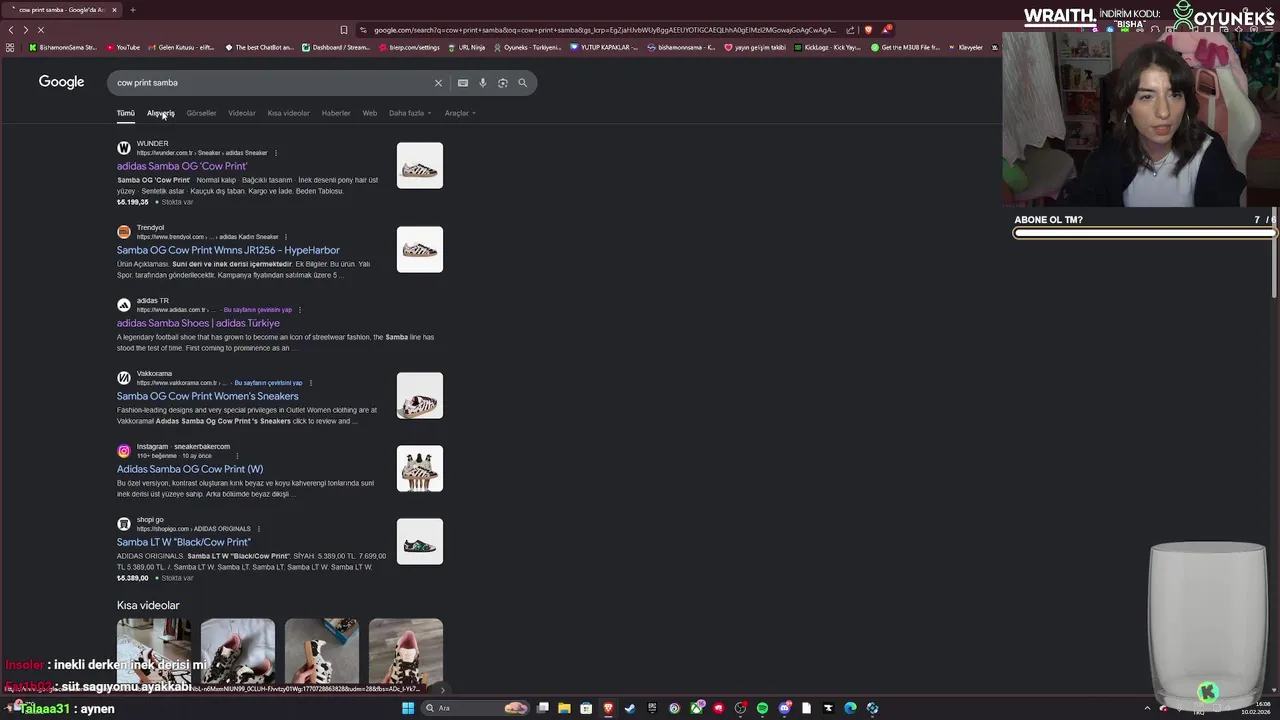The height and width of the screenshot is (720, 1280).
Task: Expand the Araçlar tools dropdown
Action: tap(460, 113)
